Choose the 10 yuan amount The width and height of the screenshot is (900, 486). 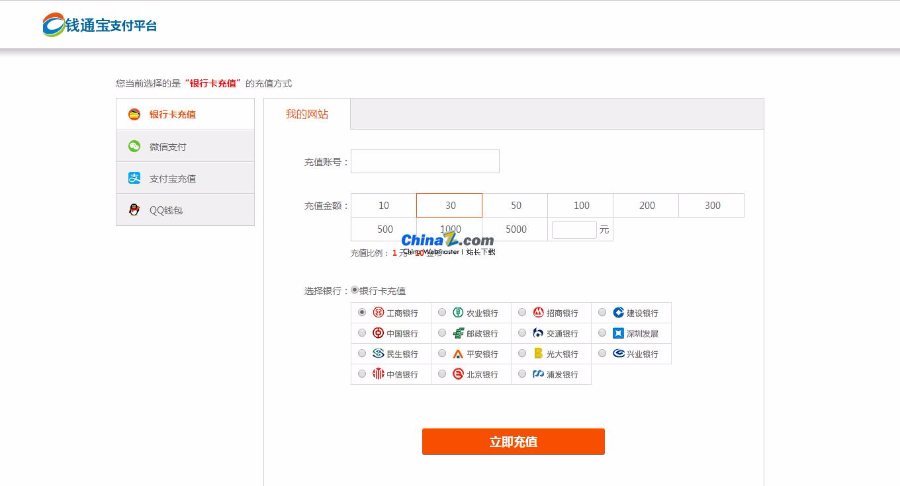[x=383, y=205]
